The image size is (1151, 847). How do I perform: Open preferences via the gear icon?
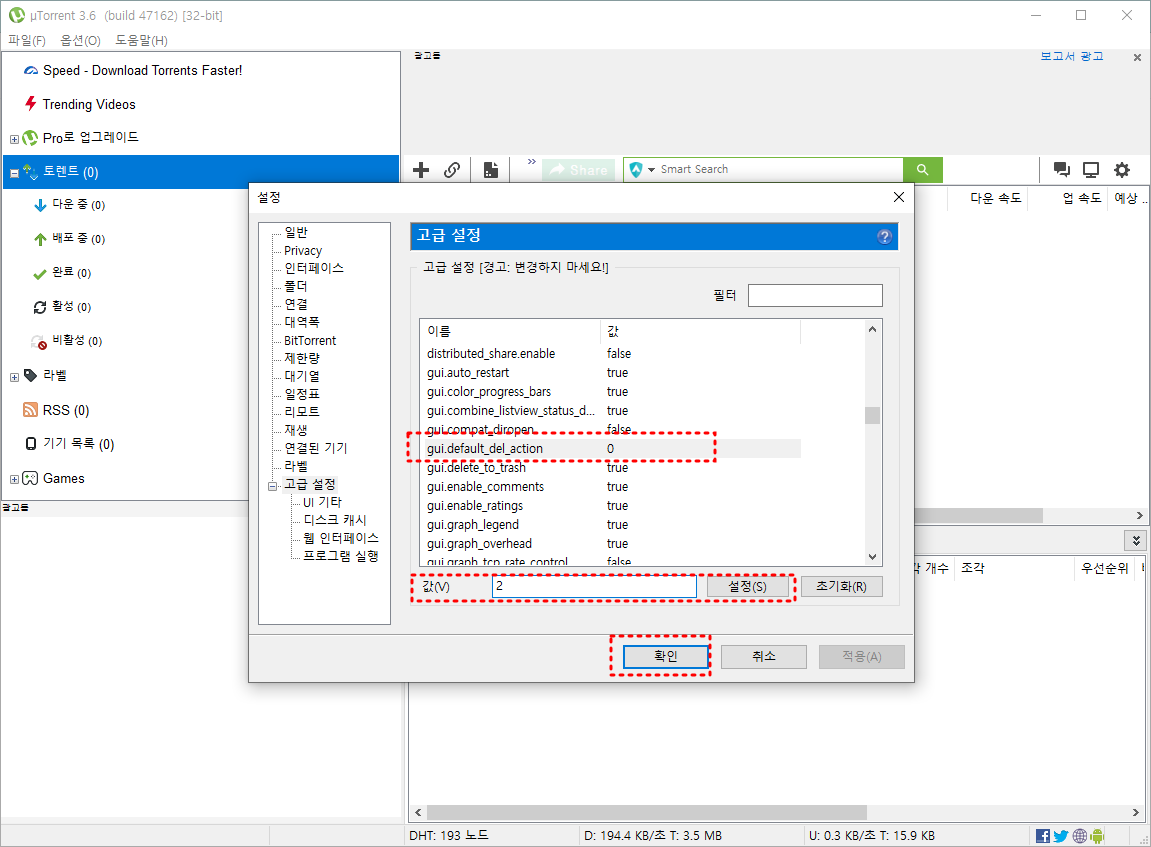[x=1122, y=170]
